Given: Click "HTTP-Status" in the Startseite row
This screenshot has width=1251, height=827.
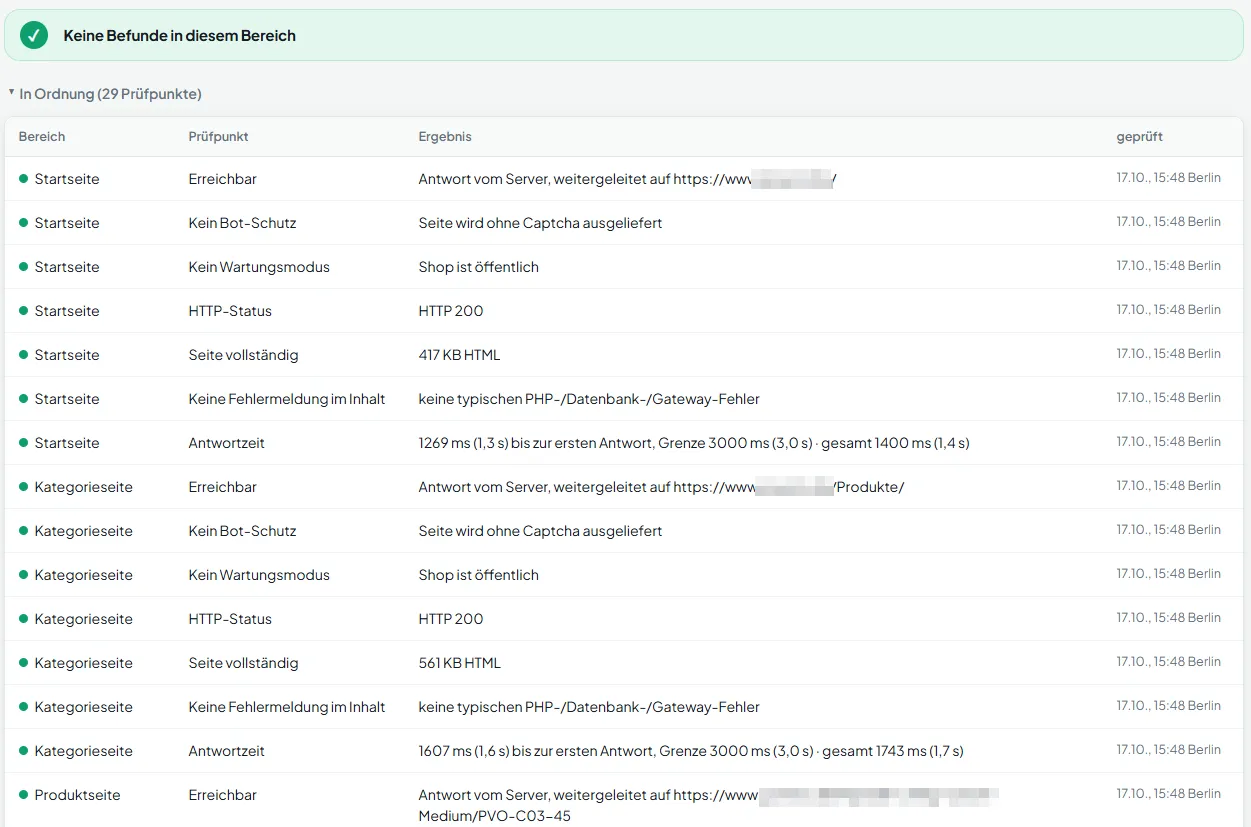Looking at the screenshot, I should pyautogui.click(x=230, y=311).
